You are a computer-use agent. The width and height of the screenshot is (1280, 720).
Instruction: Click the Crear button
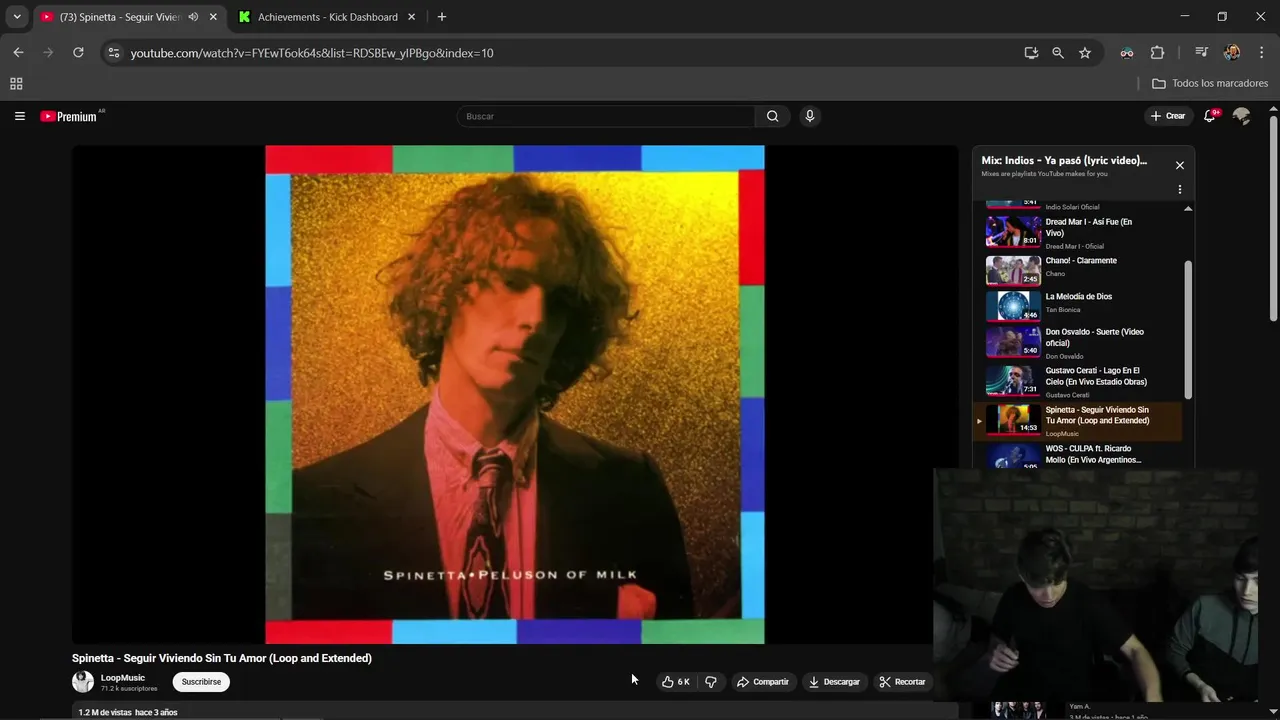1168,116
